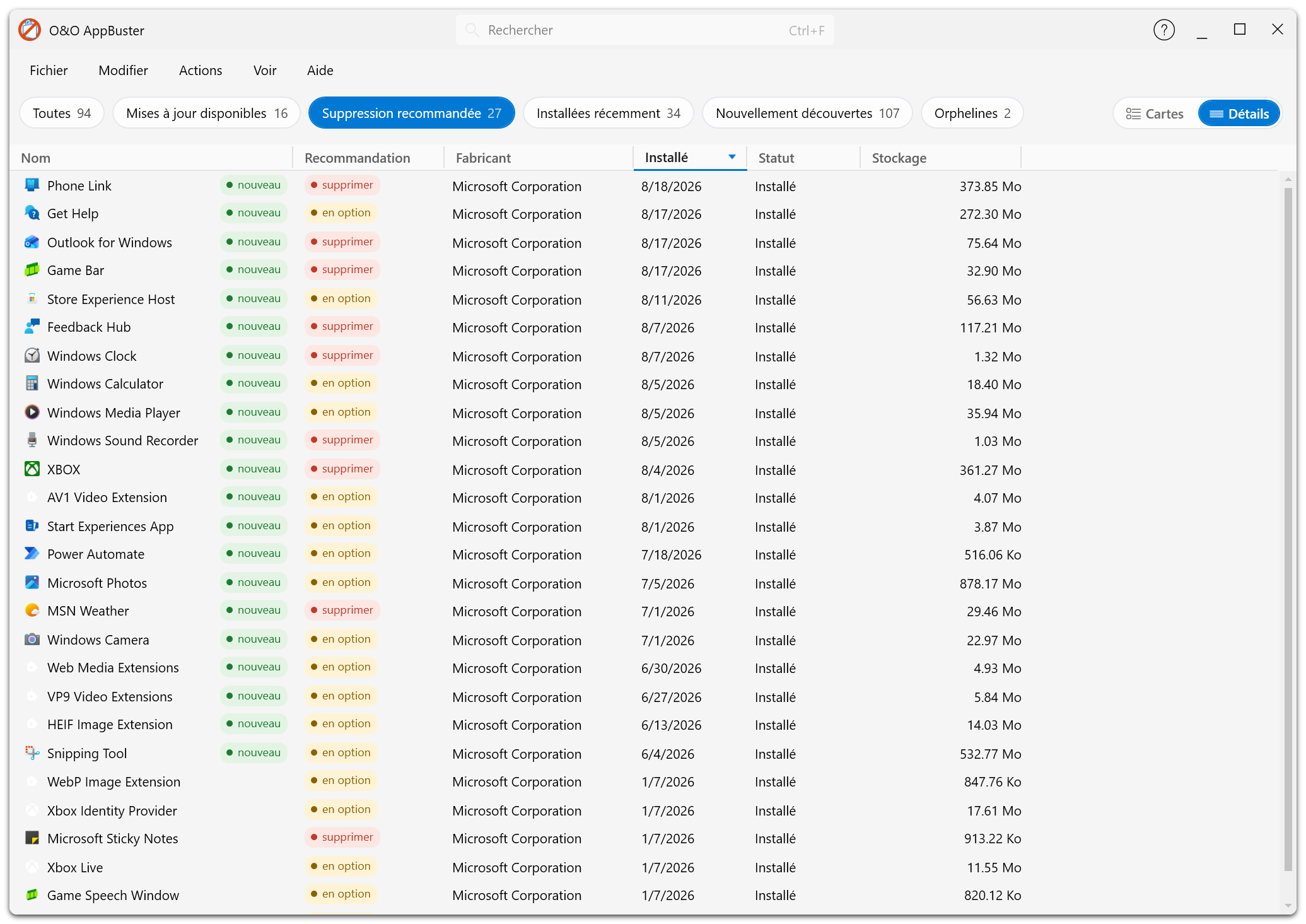Click the 532.77 Mo storage value
Viewport: 1306px width, 924px height.
point(990,754)
